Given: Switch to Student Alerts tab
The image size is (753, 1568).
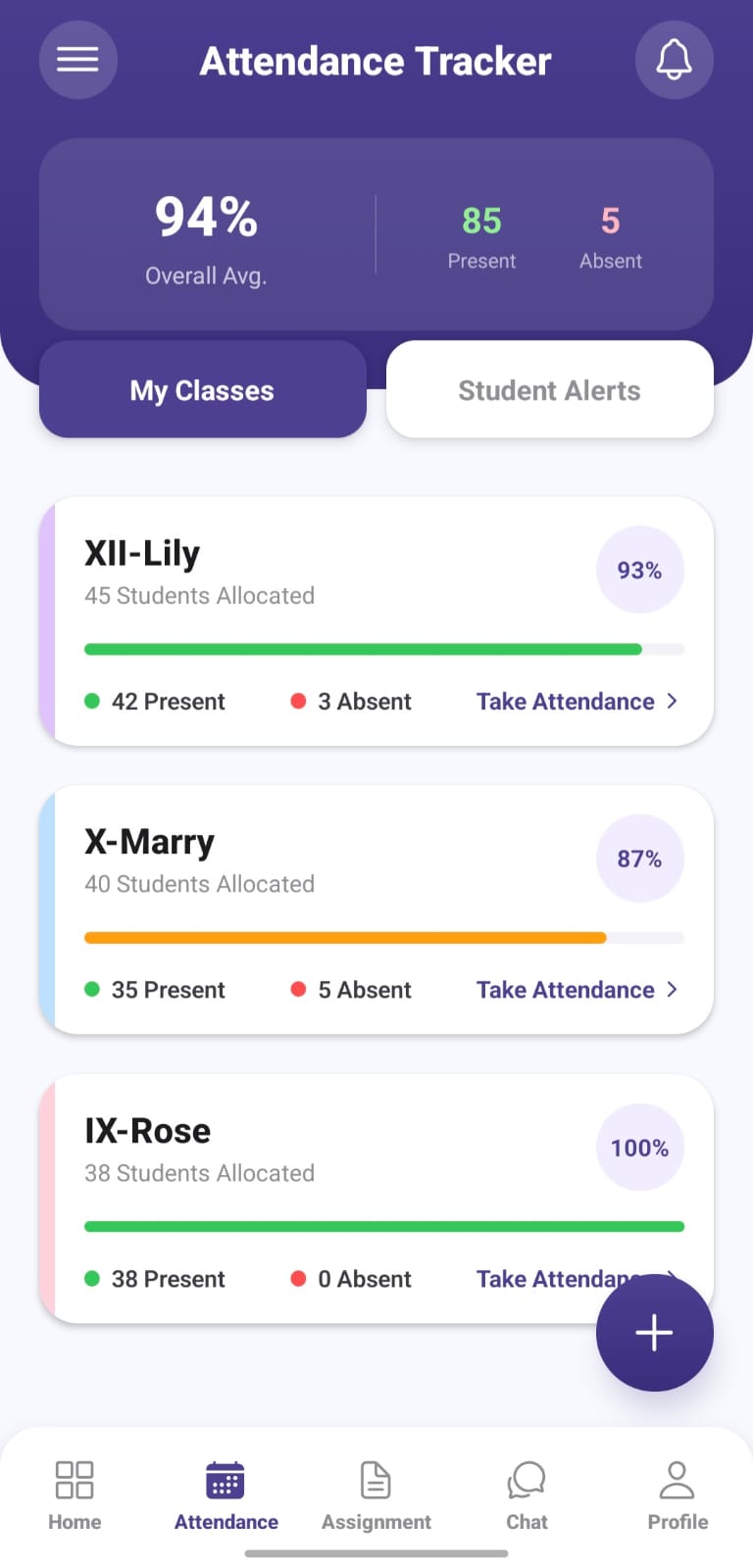Looking at the screenshot, I should tap(549, 390).
